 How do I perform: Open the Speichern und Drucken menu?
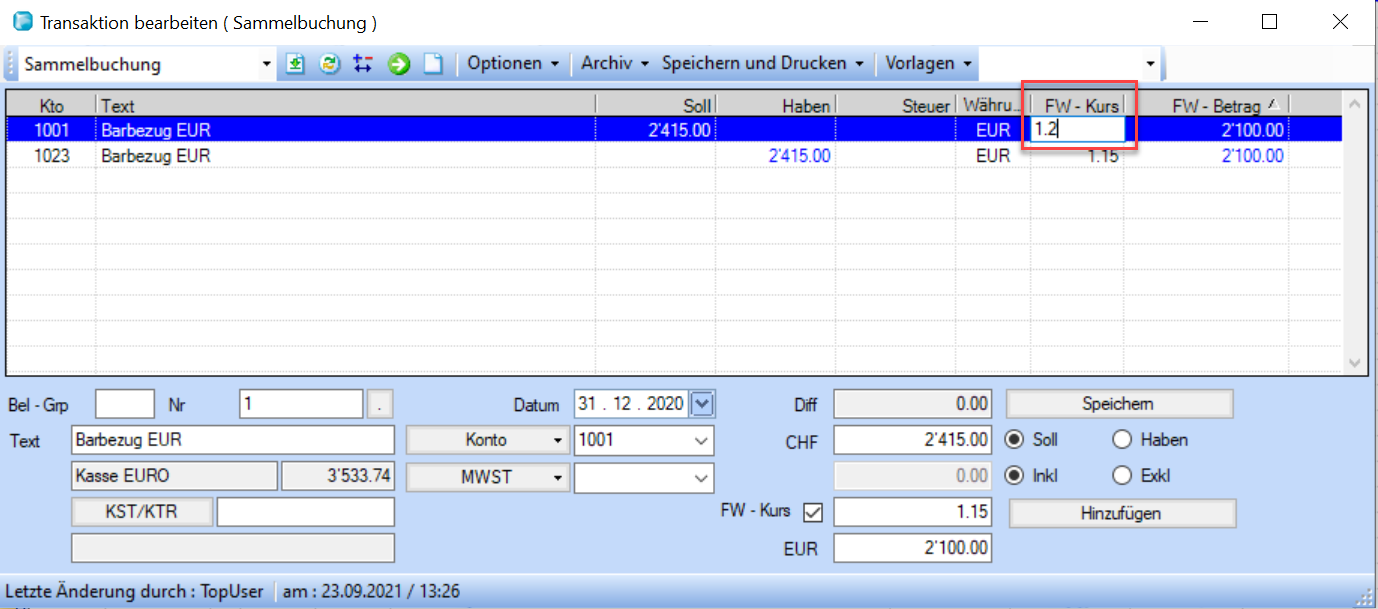762,63
